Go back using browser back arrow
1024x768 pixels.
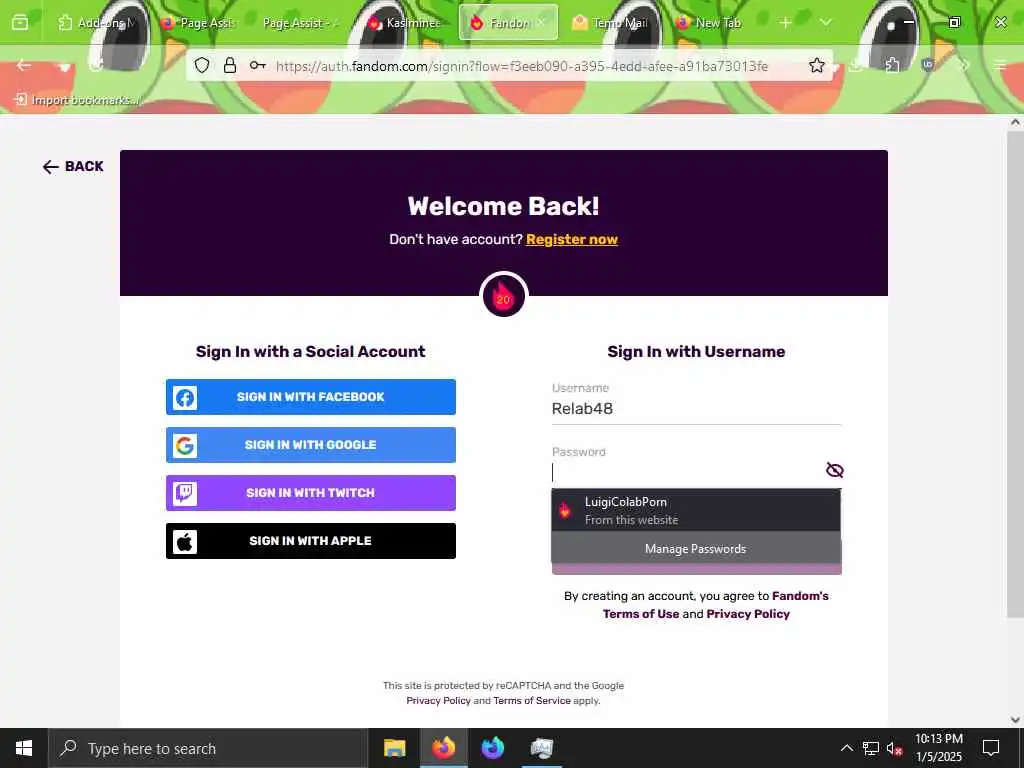coord(24,65)
